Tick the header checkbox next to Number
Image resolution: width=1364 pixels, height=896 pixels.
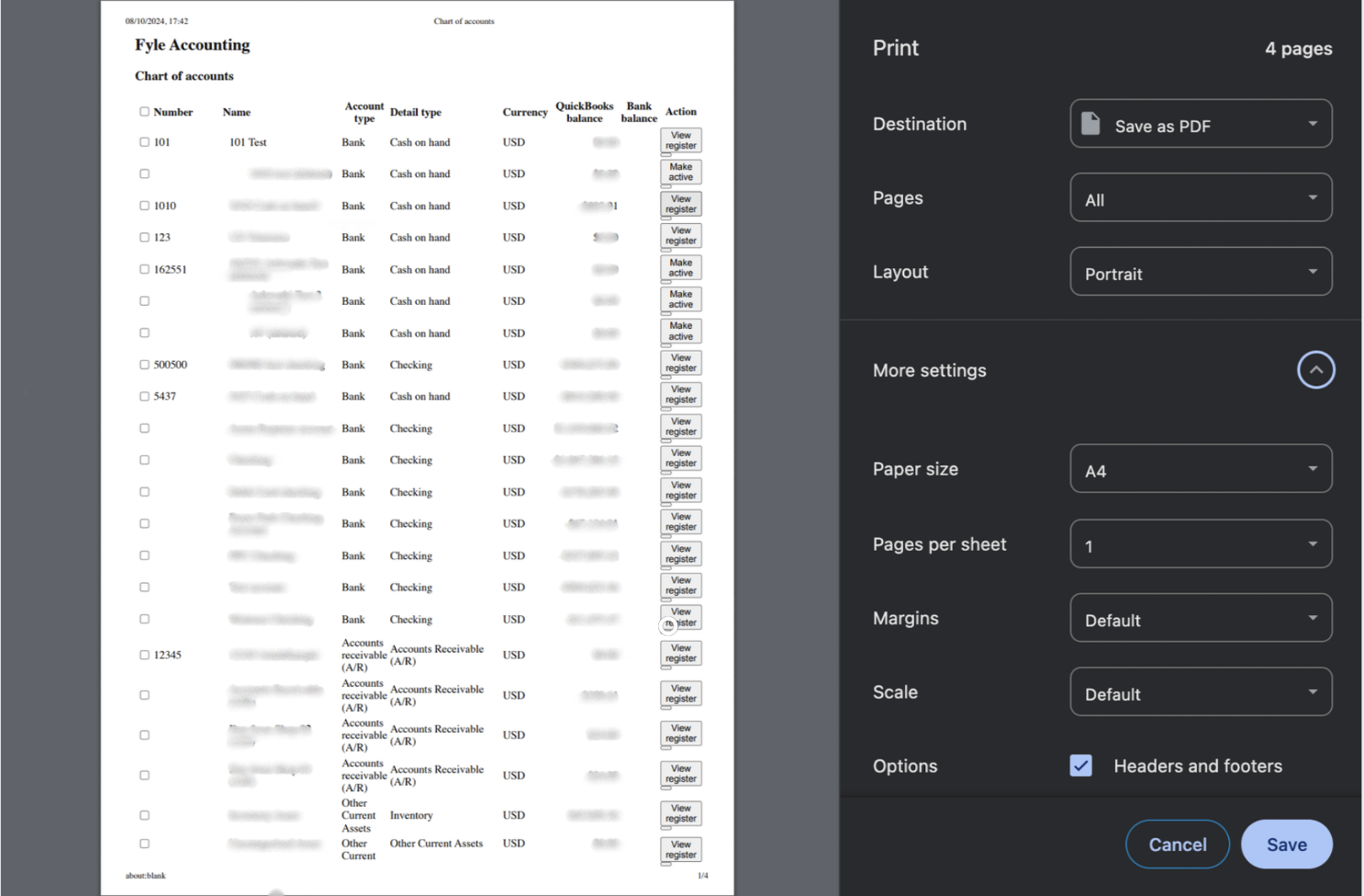[144, 112]
